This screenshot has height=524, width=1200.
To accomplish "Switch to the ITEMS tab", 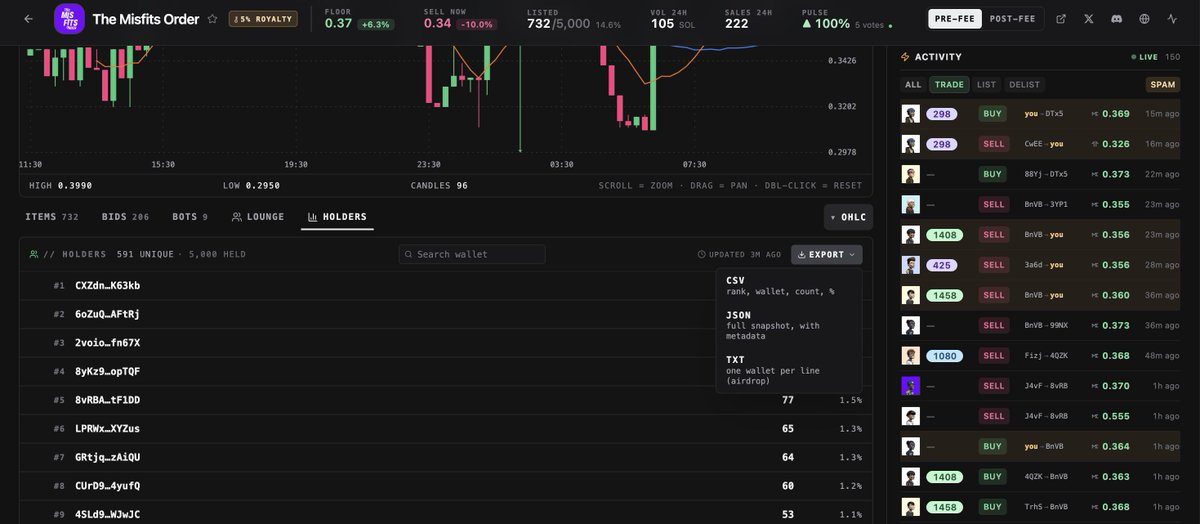I will pos(52,217).
